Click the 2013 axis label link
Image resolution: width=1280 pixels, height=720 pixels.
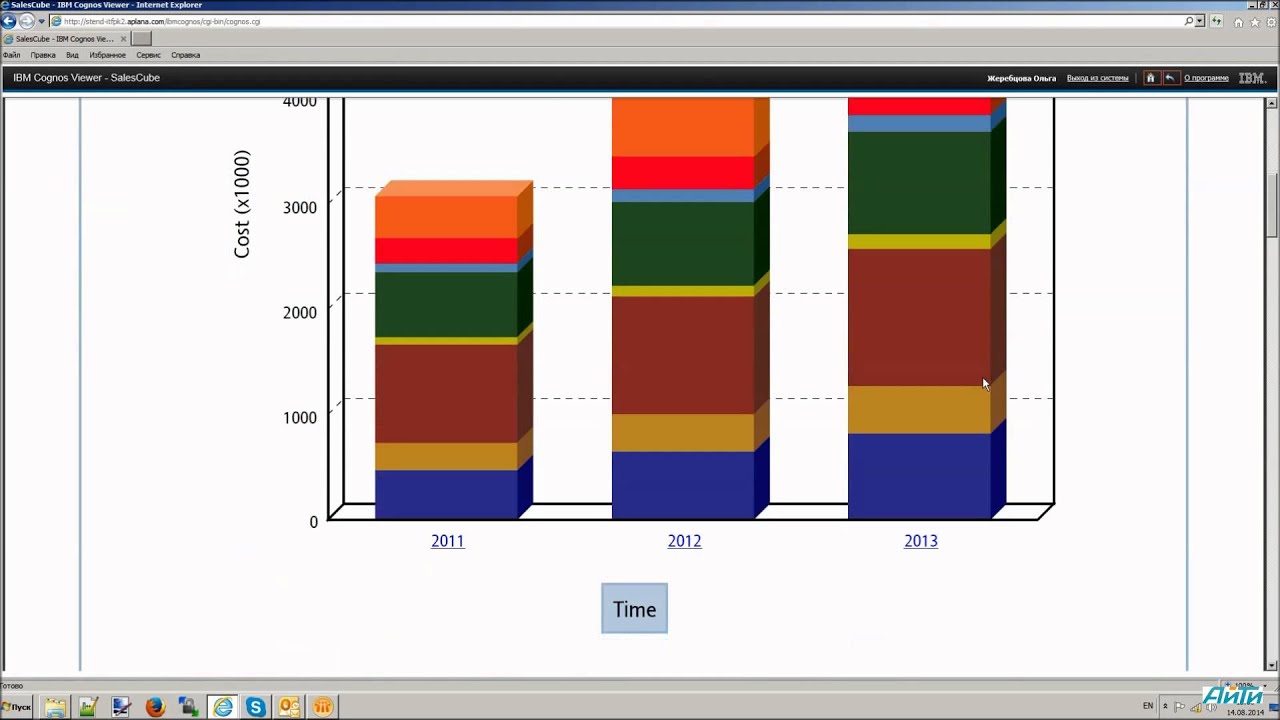(921, 541)
